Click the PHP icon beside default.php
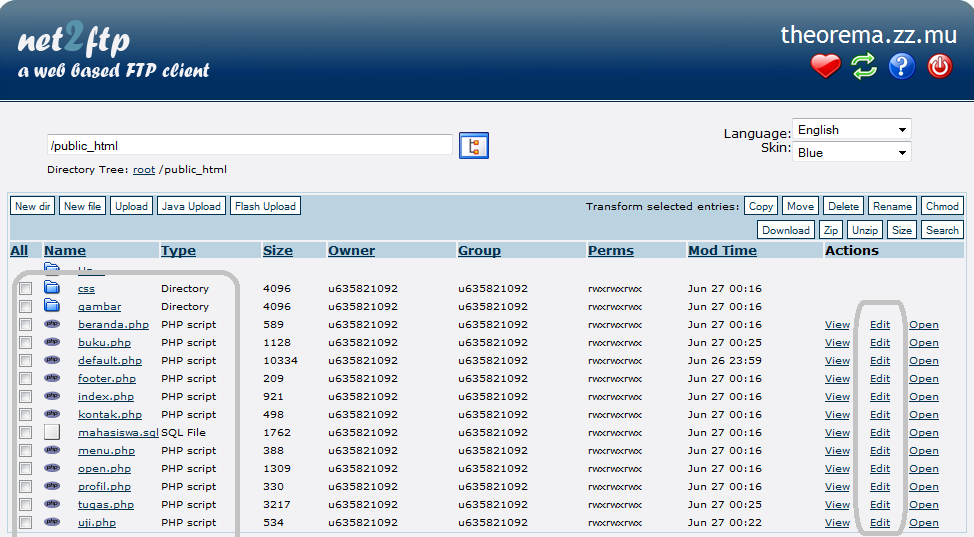The height and width of the screenshot is (537, 974). click(x=52, y=360)
